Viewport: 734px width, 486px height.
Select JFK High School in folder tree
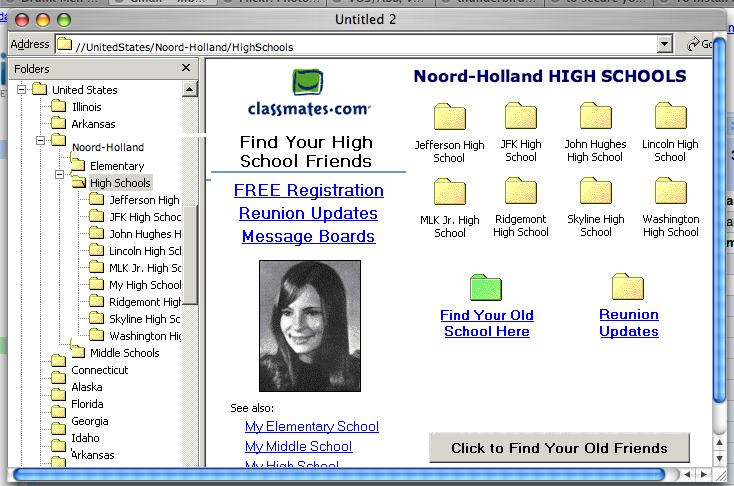pos(145,217)
